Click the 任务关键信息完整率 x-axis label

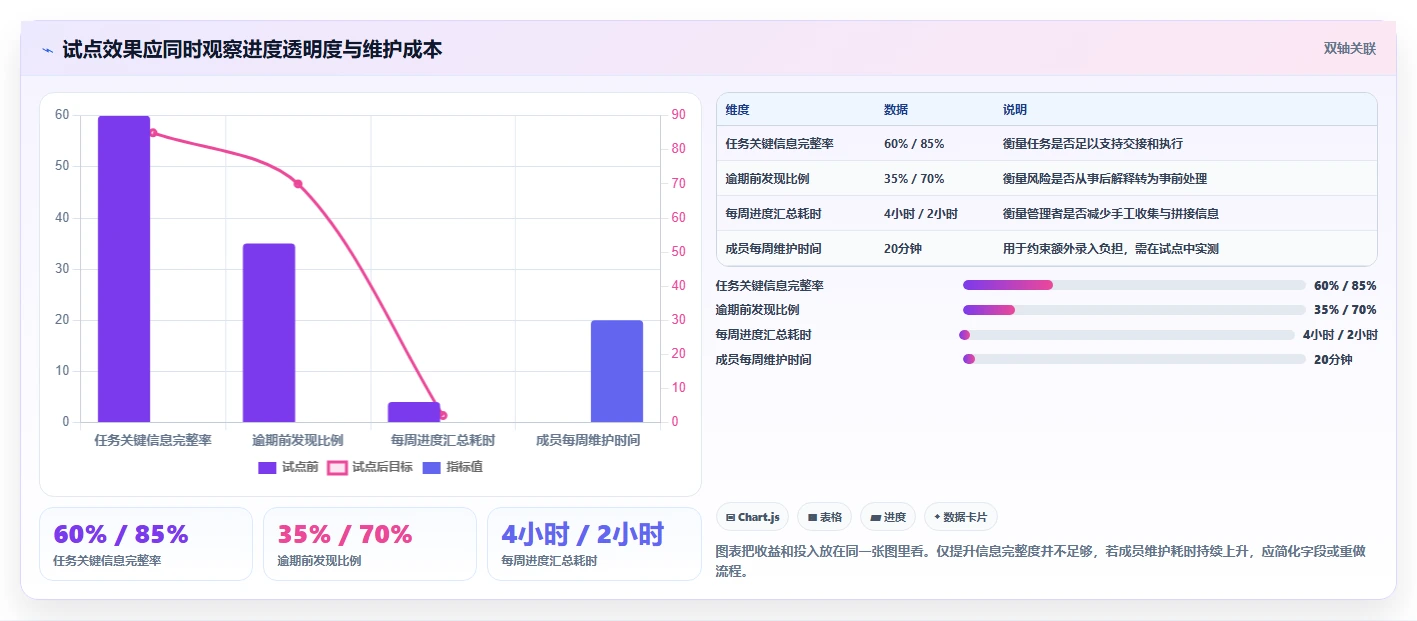pos(153,440)
